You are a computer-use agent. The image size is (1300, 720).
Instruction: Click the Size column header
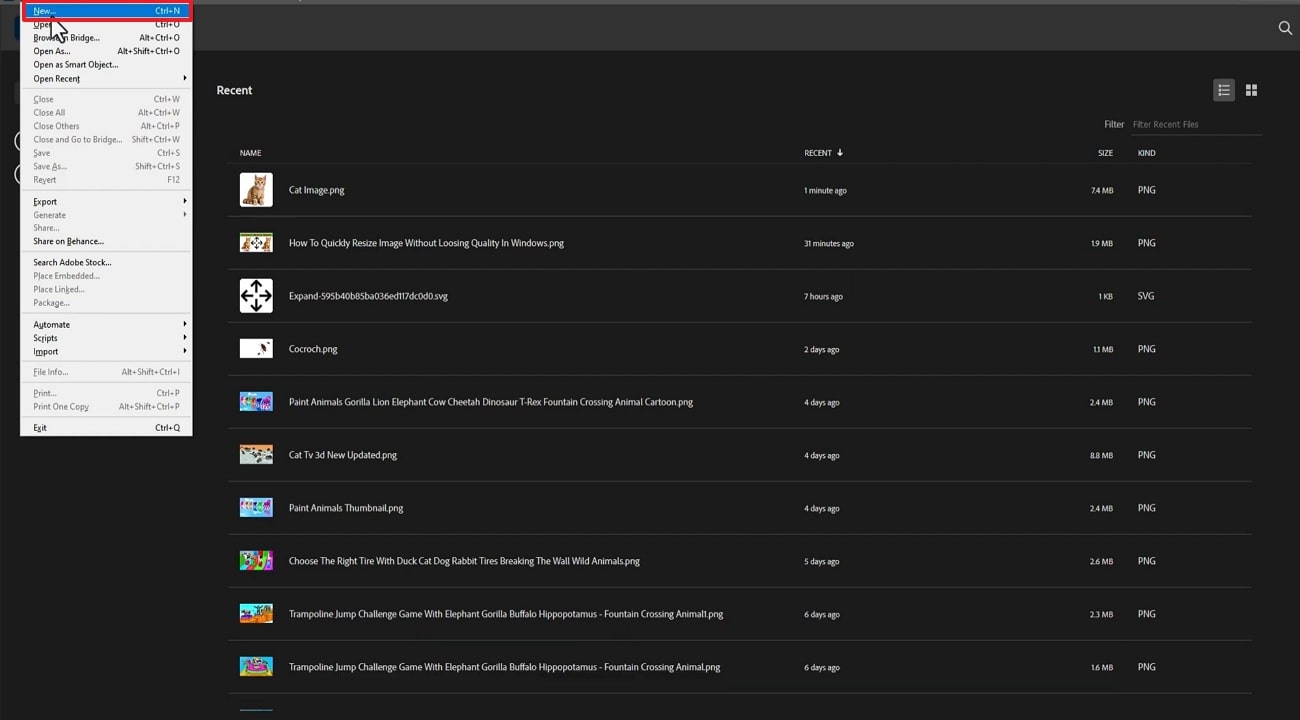[1105, 153]
